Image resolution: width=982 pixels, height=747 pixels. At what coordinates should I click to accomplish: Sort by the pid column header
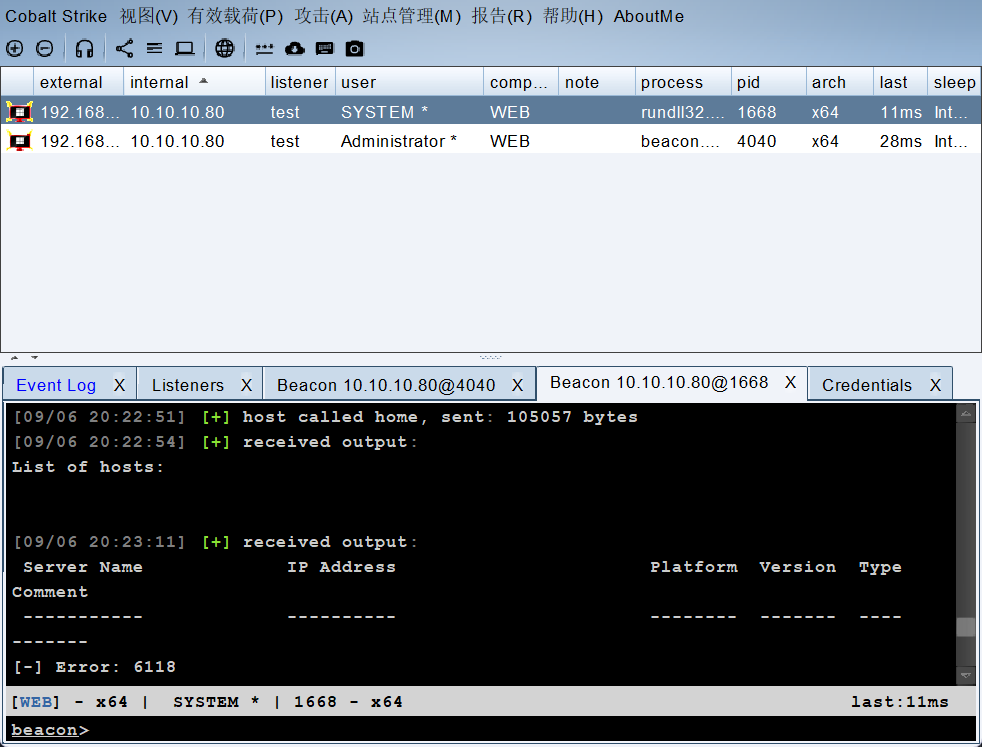768,82
